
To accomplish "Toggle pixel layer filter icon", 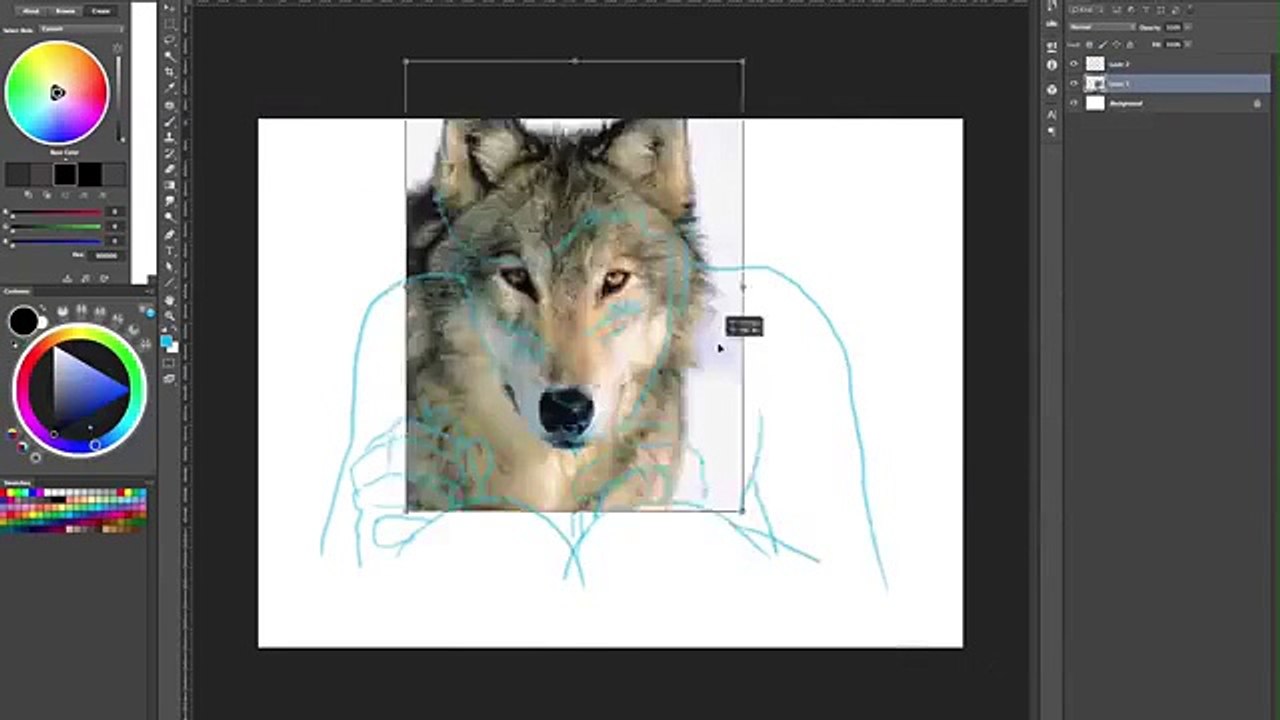I will point(1116,10).
